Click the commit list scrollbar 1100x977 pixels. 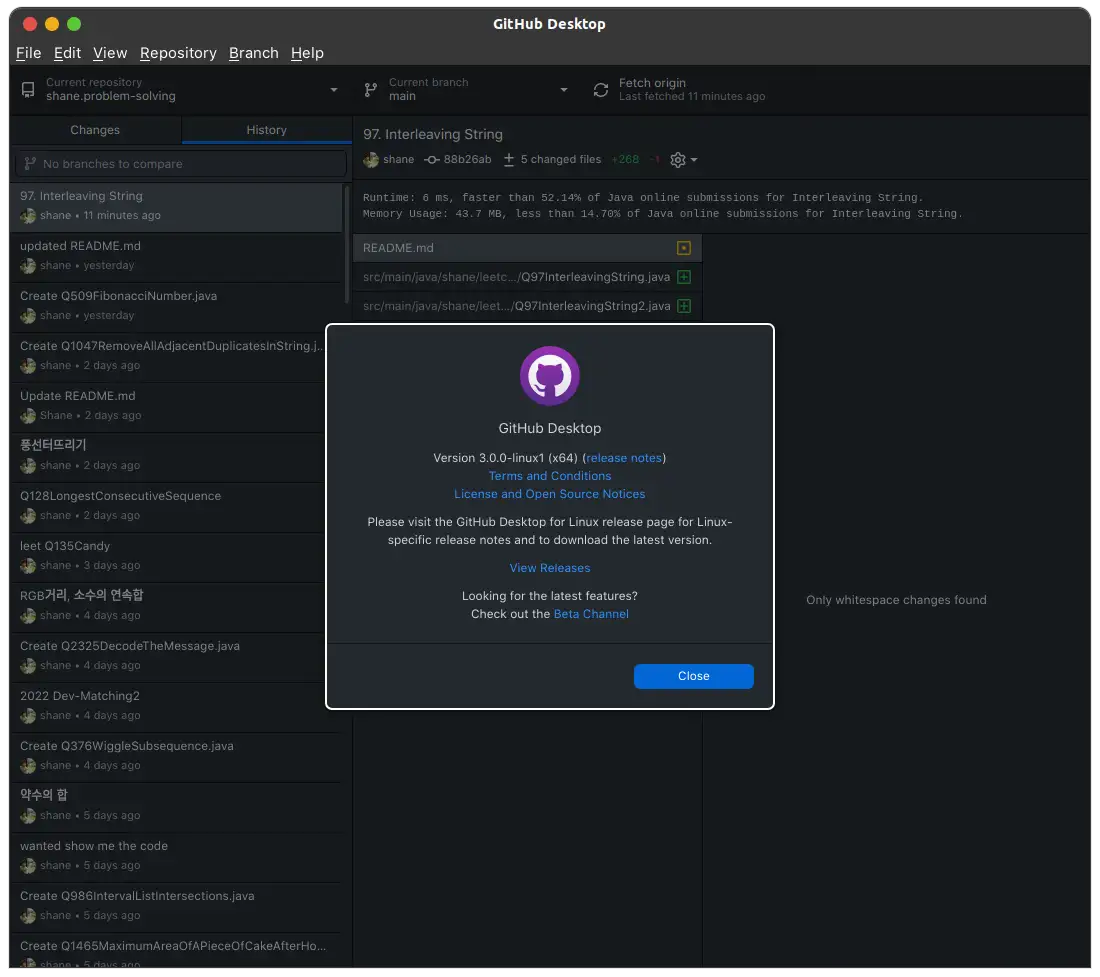[x=347, y=243]
